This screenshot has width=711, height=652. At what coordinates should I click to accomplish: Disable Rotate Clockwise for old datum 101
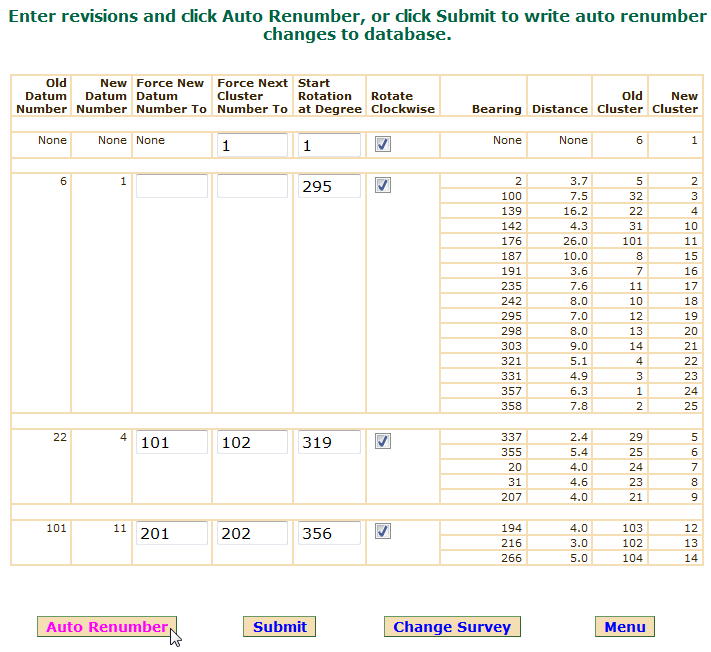click(x=382, y=531)
